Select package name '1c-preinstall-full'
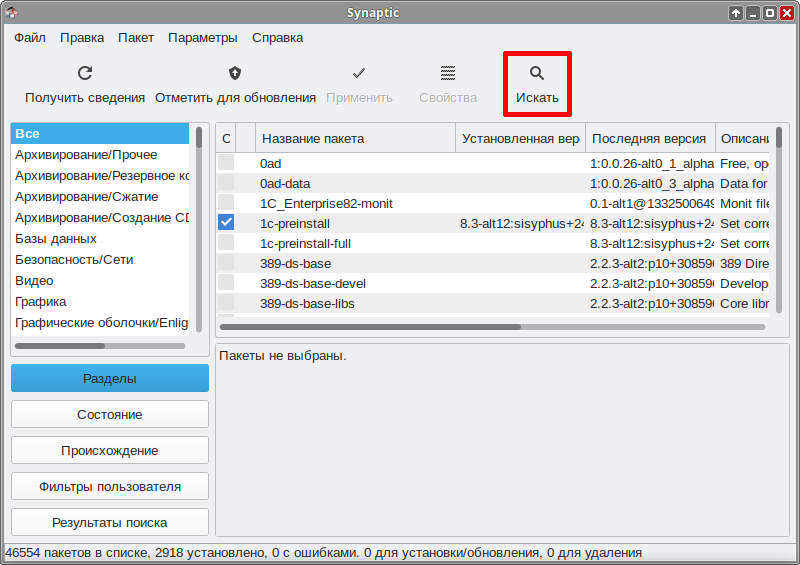Screen dimensions: 800x565 (305, 243)
